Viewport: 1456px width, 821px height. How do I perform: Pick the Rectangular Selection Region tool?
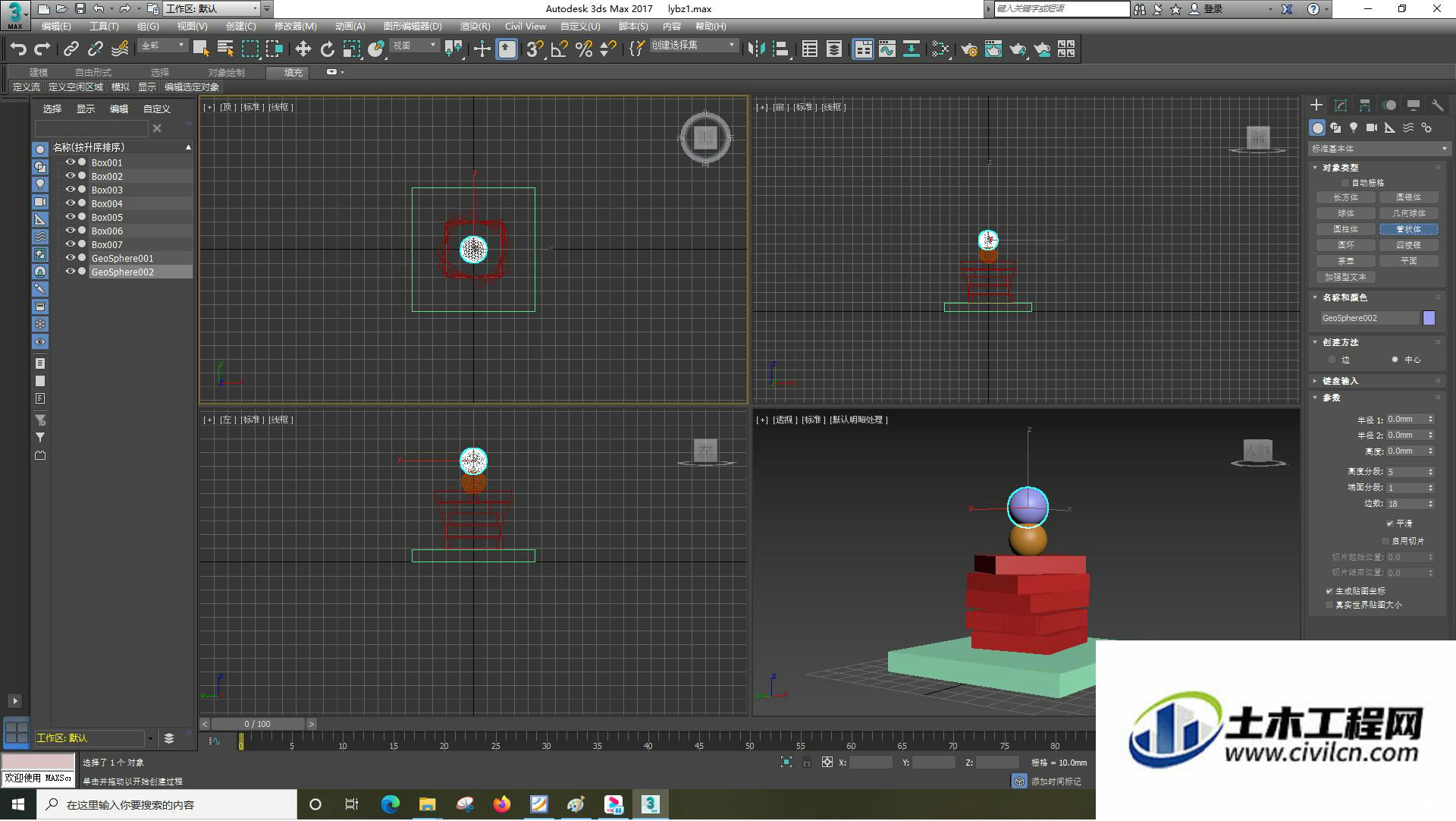tap(249, 49)
